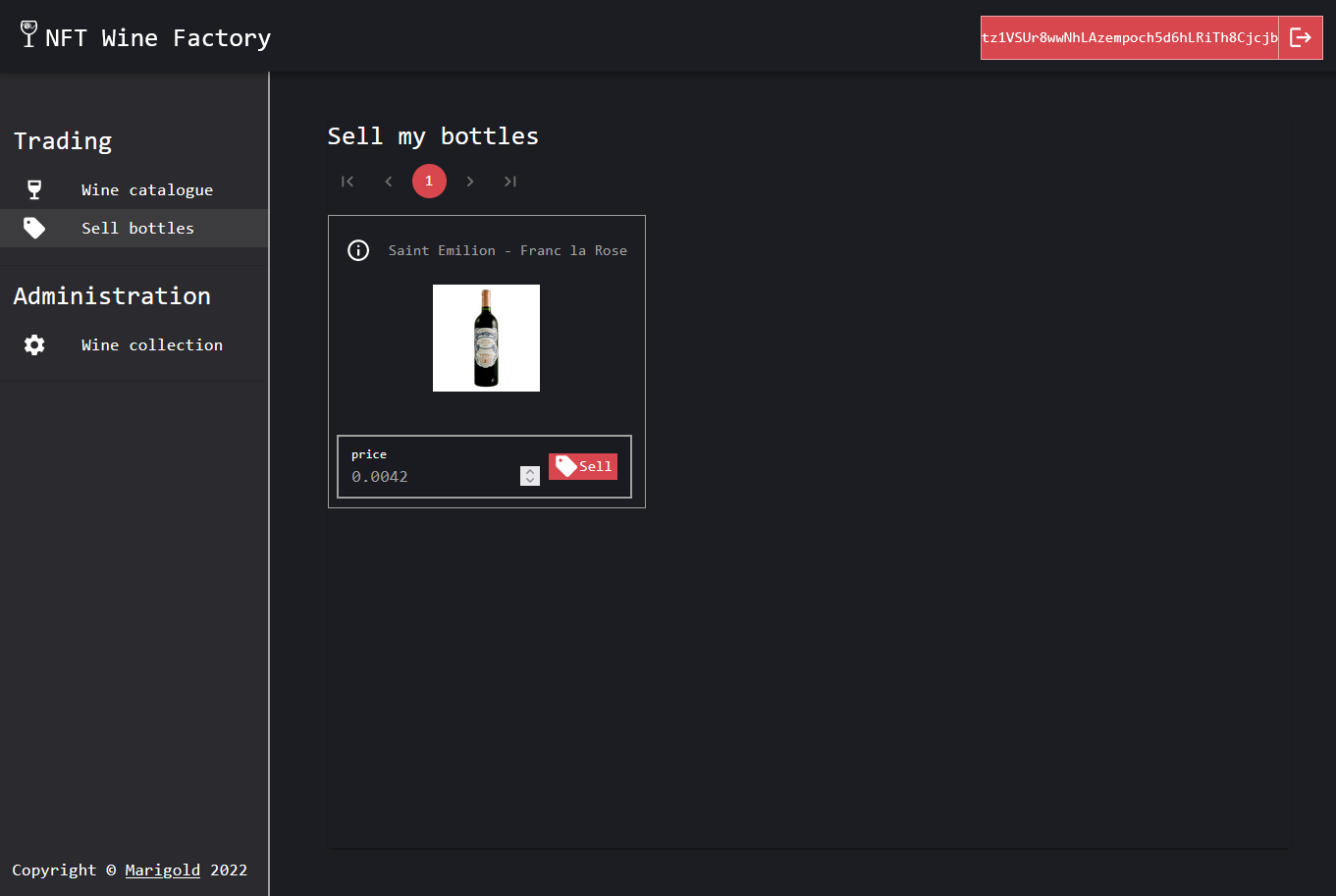Select page 1 in the pagination bar
Screen dimensions: 1336x896
coord(429,181)
